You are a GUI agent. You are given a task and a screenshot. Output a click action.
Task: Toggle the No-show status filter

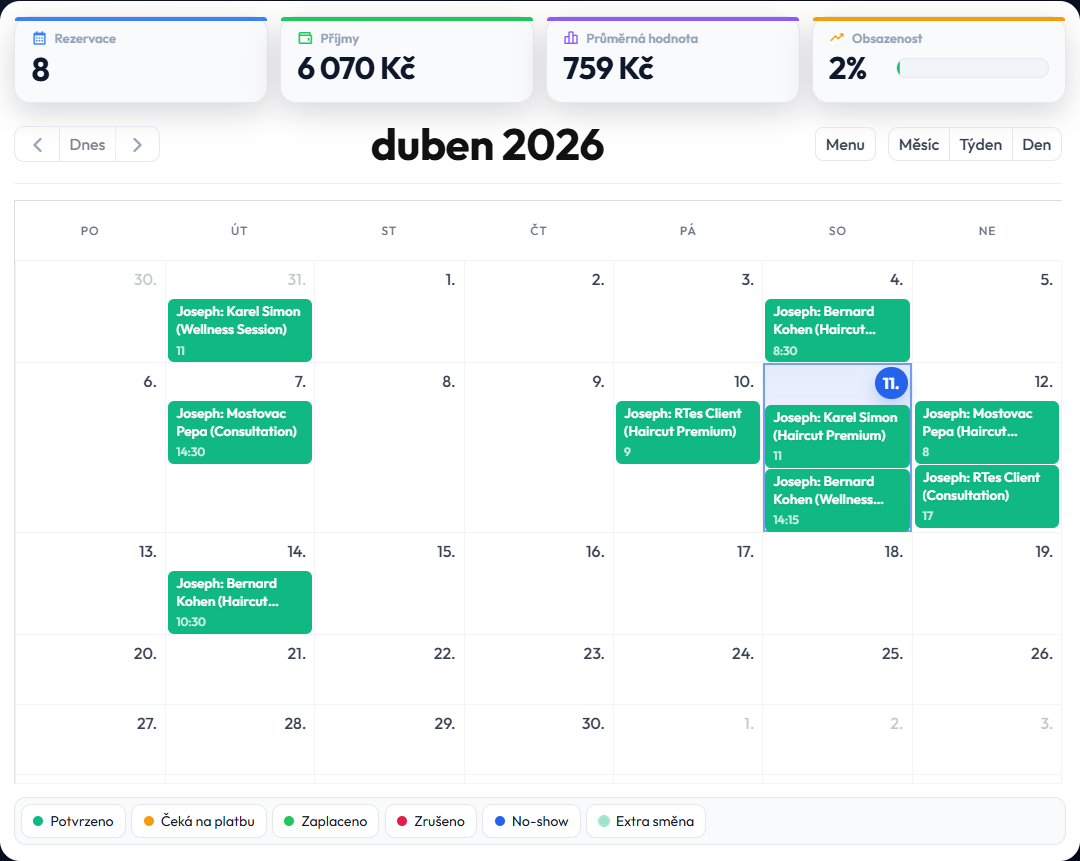click(x=531, y=821)
